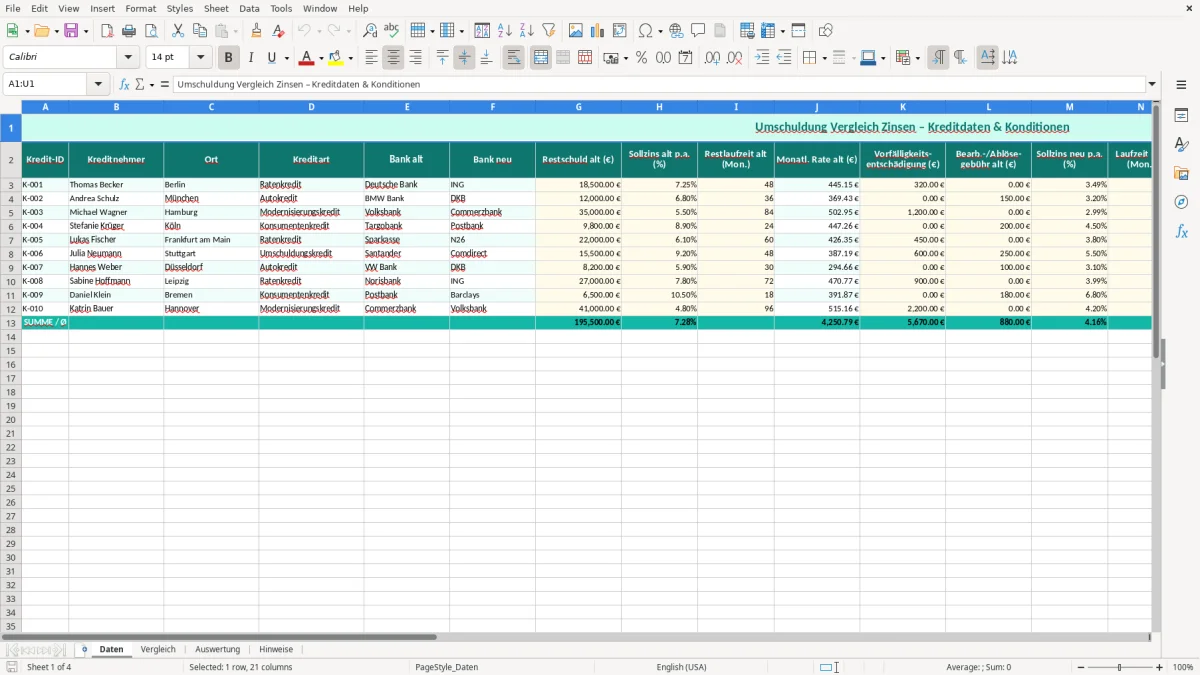Sort descending
Screen dimensions: 1200x675
[526, 31]
